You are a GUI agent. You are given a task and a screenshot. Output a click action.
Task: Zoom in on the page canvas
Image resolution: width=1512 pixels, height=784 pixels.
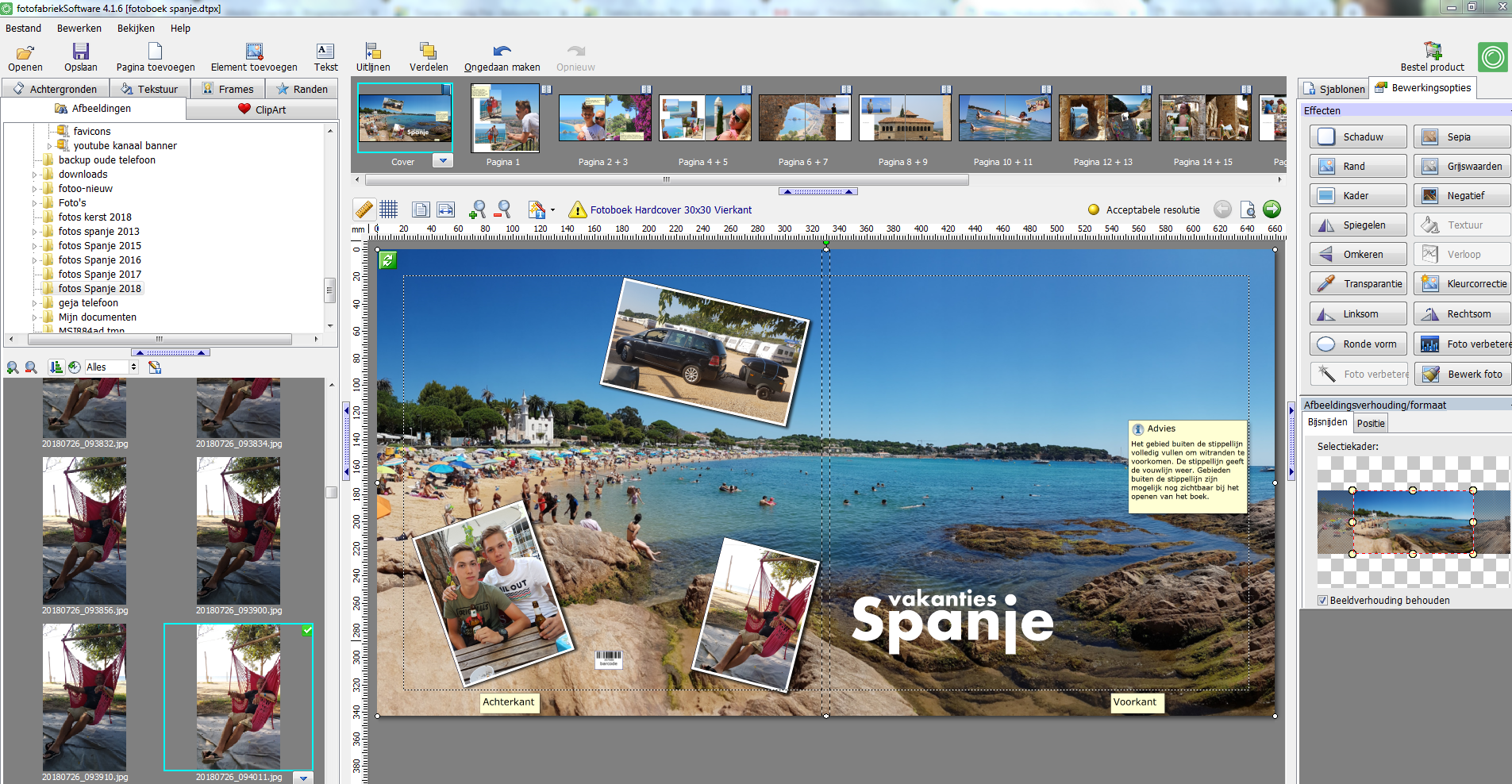pyautogui.click(x=477, y=209)
